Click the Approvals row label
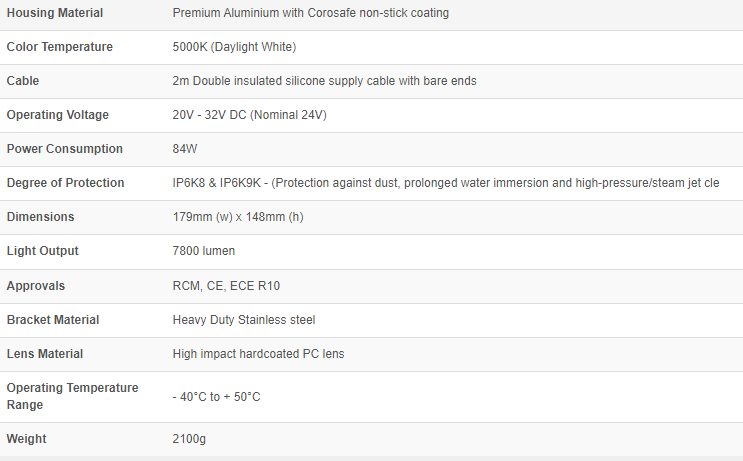Image resolution: width=743 pixels, height=461 pixels. [x=35, y=286]
